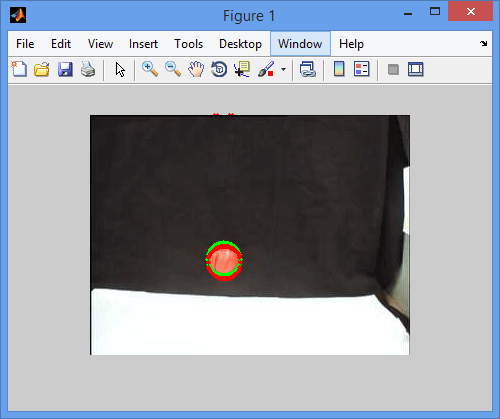500x419 pixels.
Task: Click the Hide Plot Tools icon
Action: [393, 69]
